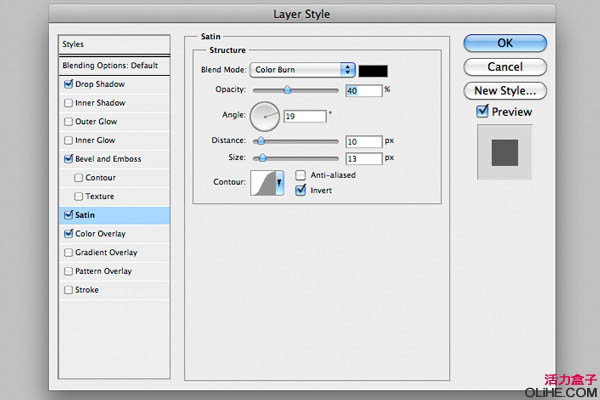
Task: Click the Opacity slider handle
Action: coord(287,90)
